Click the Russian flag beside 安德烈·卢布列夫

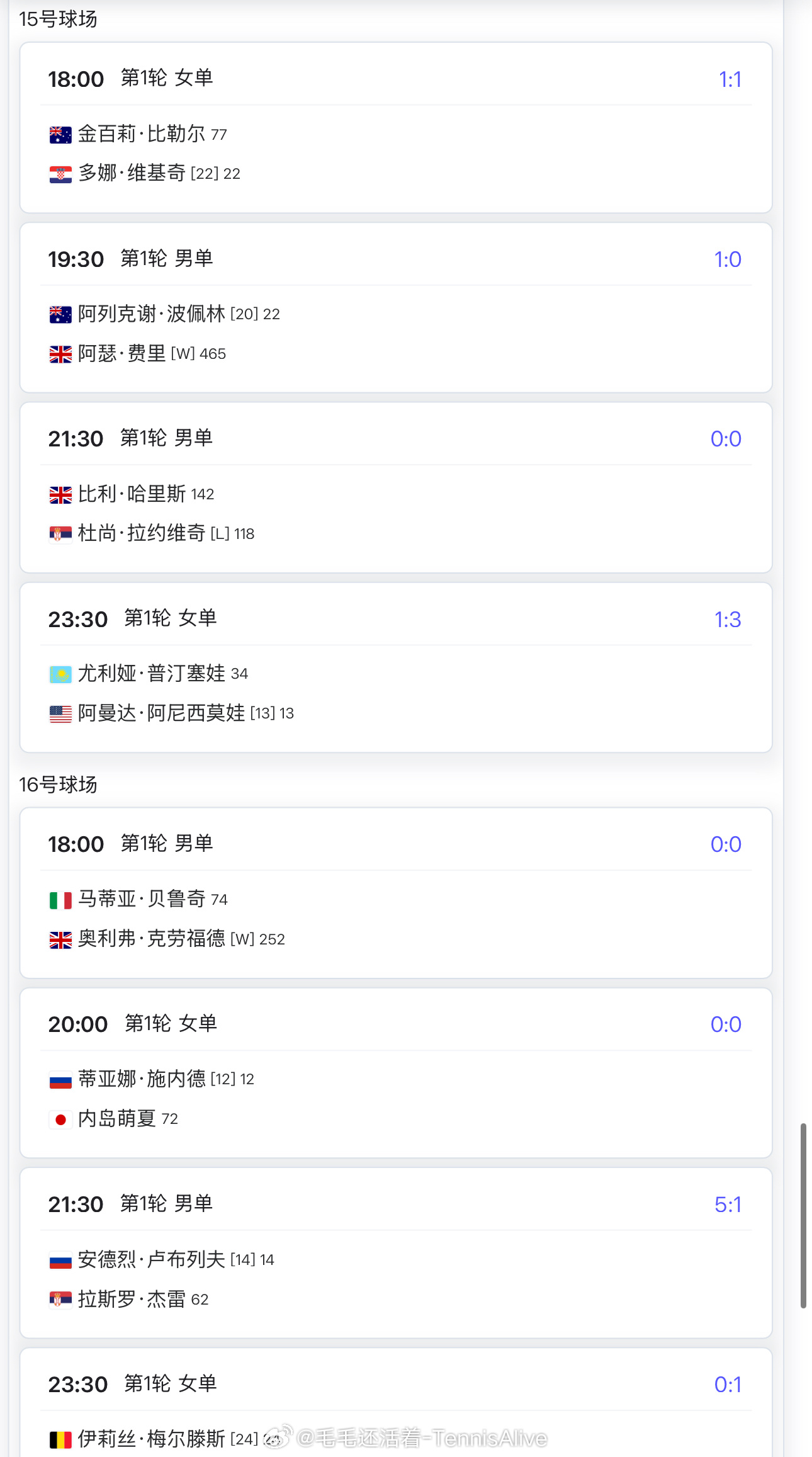point(60,1261)
